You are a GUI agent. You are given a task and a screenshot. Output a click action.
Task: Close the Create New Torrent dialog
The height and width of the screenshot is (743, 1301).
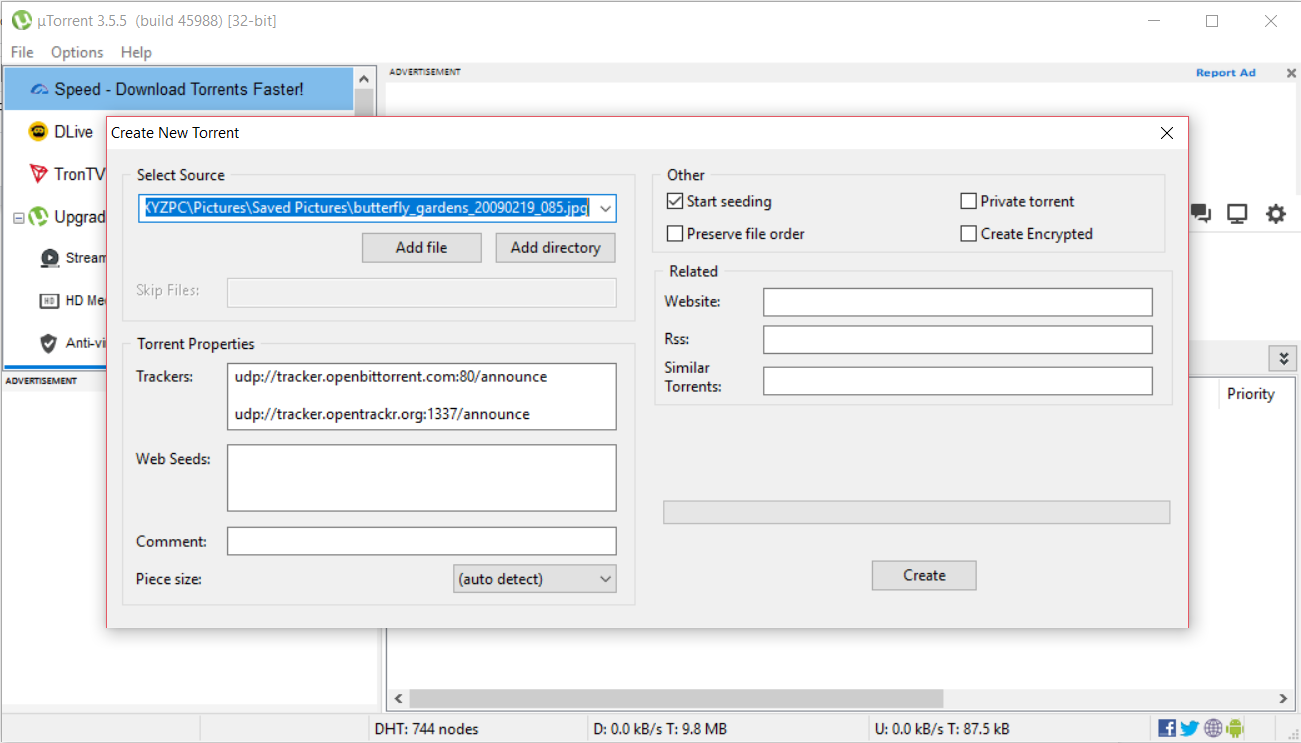pos(1166,133)
